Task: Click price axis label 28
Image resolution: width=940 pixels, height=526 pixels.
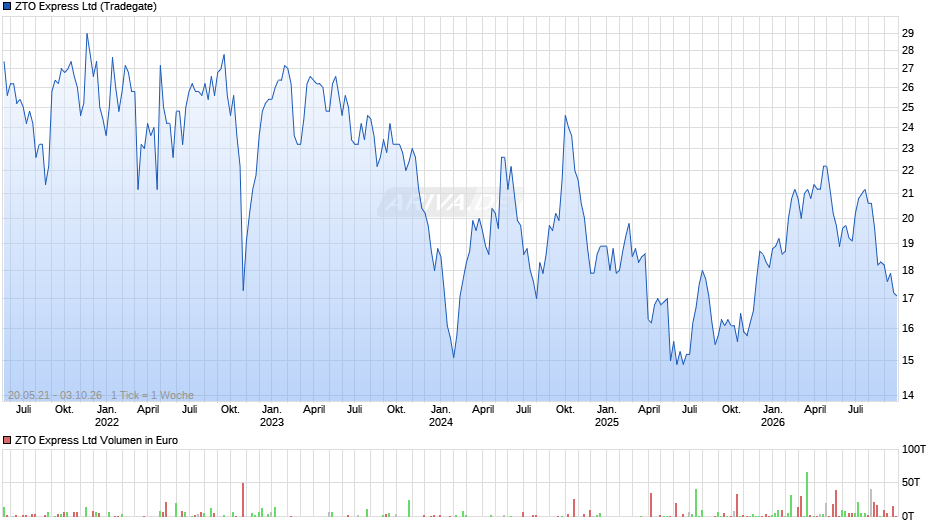Action: coord(908,50)
